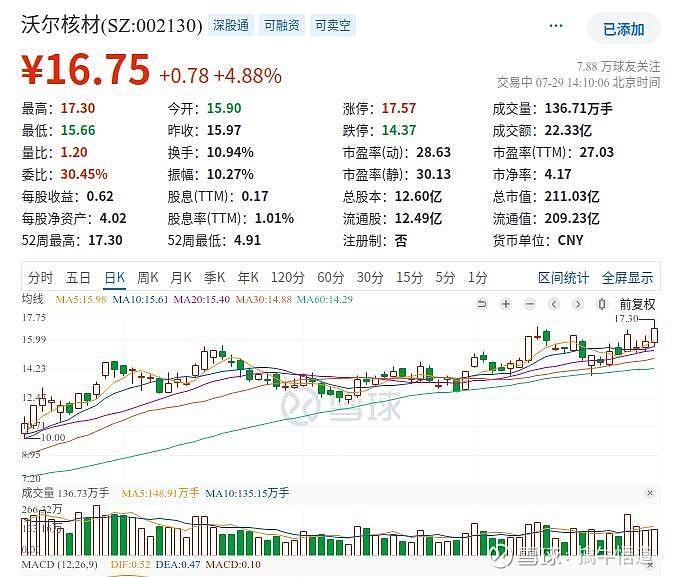
Task: Click the MA20:15.40 moving average label
Action: pos(202,299)
